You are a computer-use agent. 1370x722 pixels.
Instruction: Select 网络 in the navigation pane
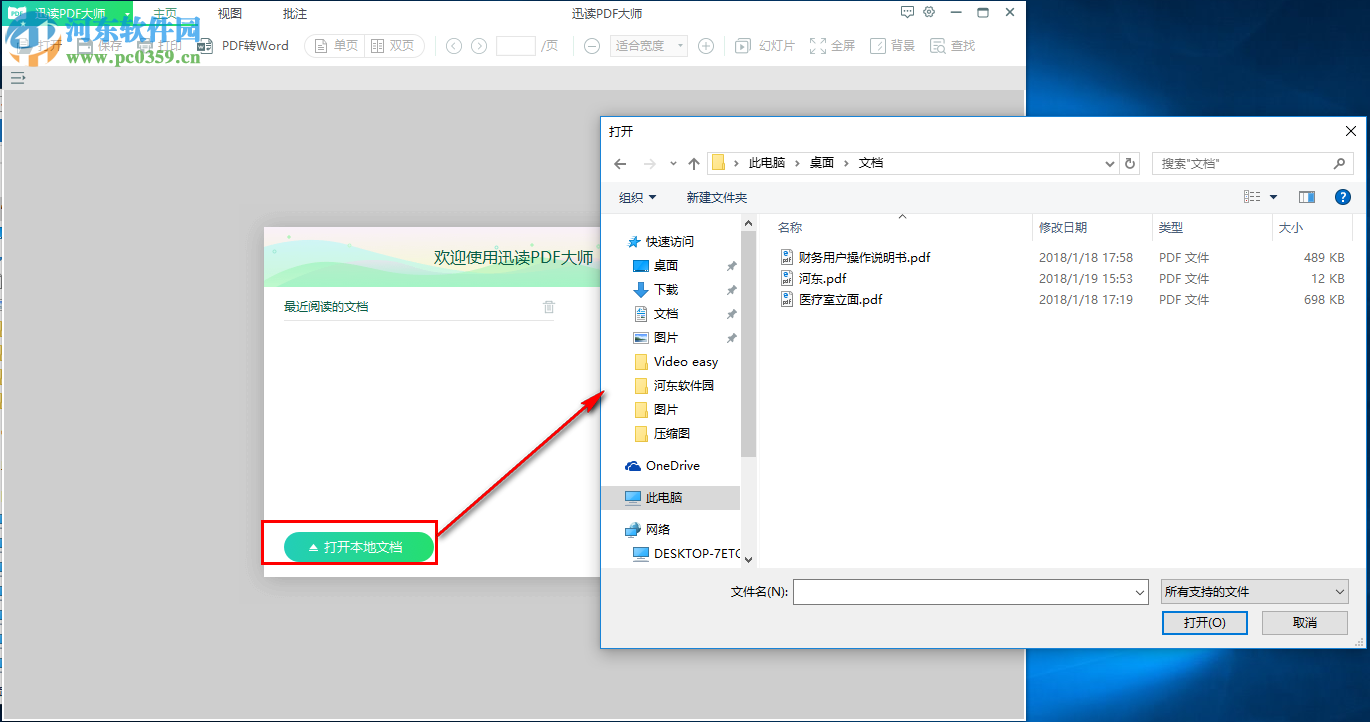pos(658,530)
